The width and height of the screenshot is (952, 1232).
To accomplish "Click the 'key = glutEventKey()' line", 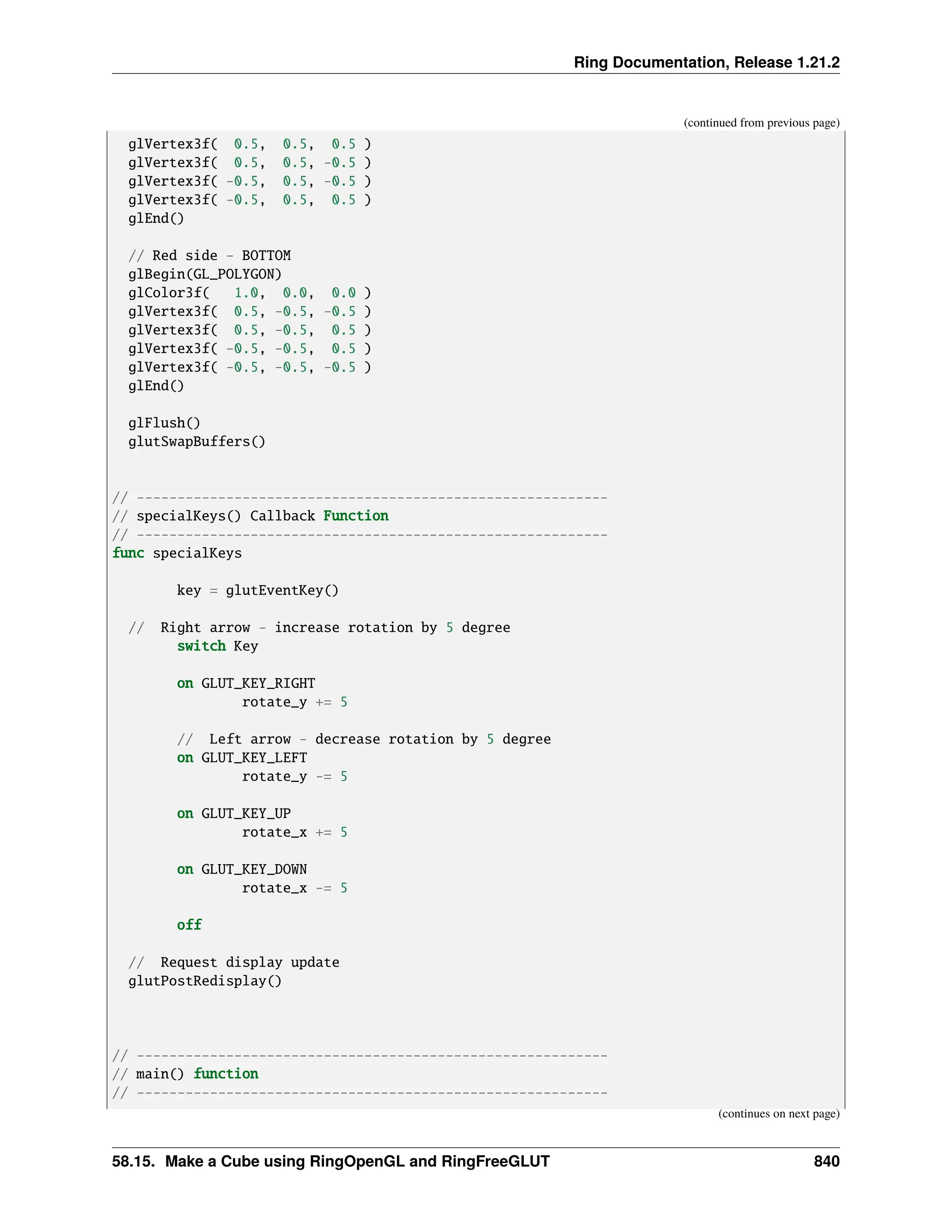I will (258, 590).
